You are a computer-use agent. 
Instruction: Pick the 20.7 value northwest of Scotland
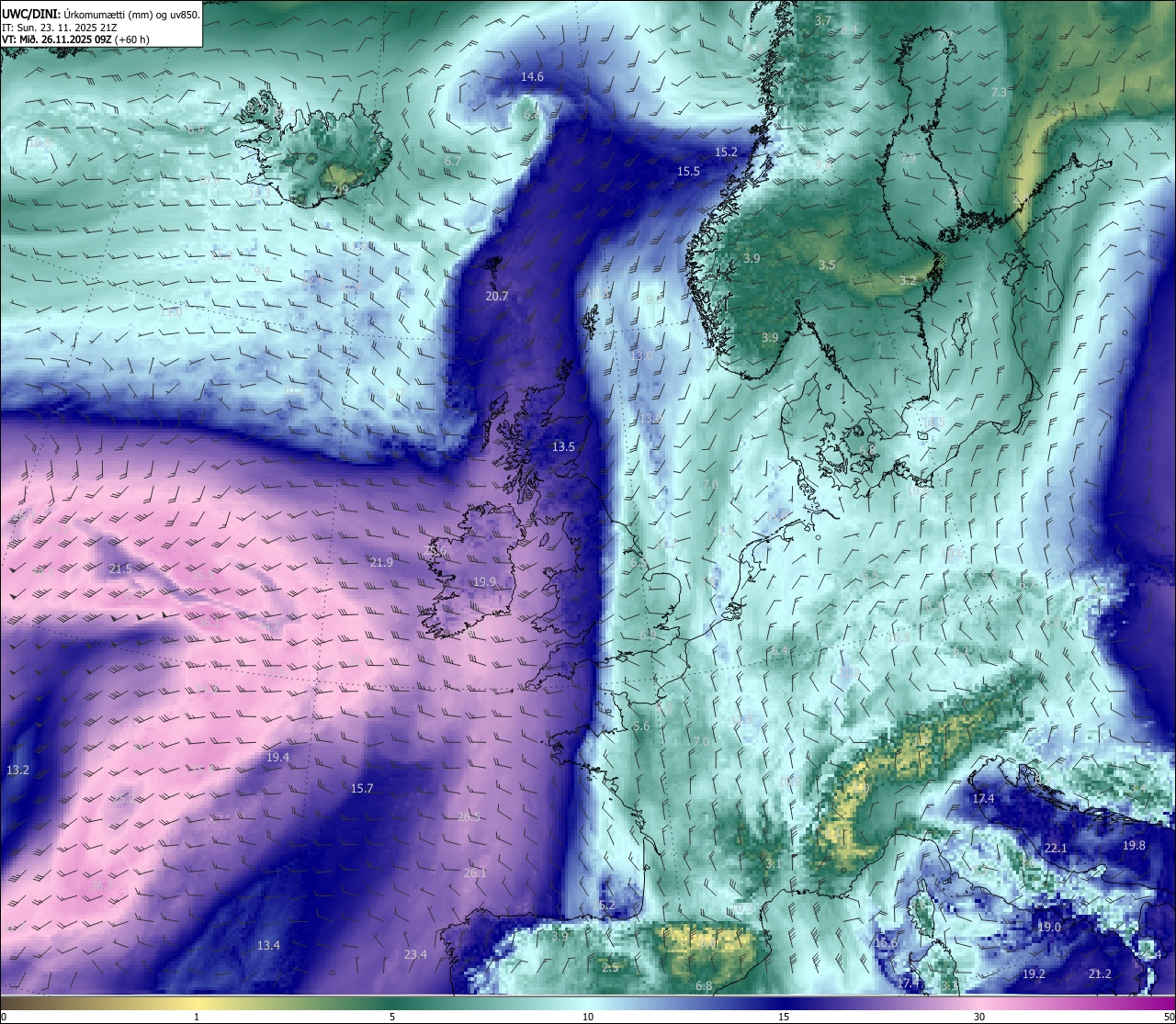click(496, 296)
